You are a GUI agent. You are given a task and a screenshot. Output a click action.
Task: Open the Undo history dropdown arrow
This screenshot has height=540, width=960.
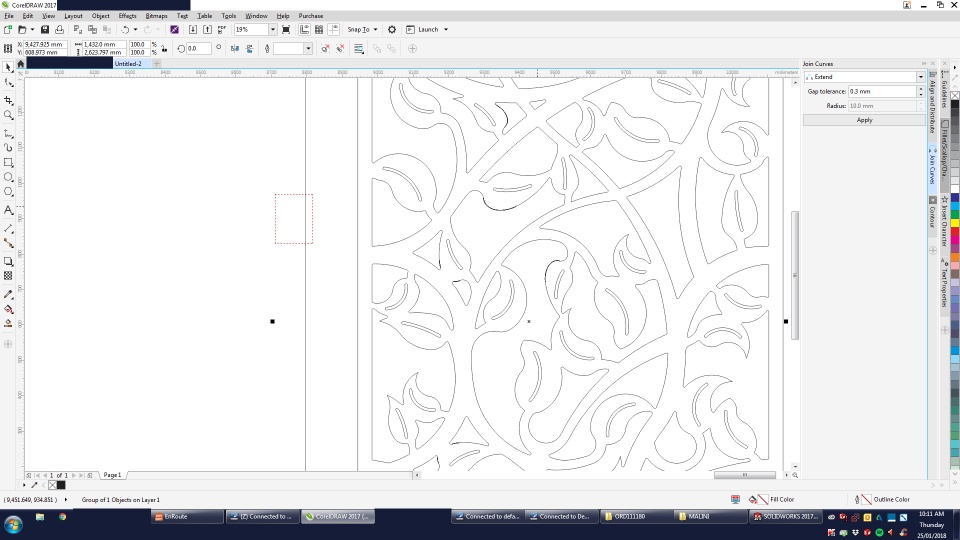tap(135, 29)
